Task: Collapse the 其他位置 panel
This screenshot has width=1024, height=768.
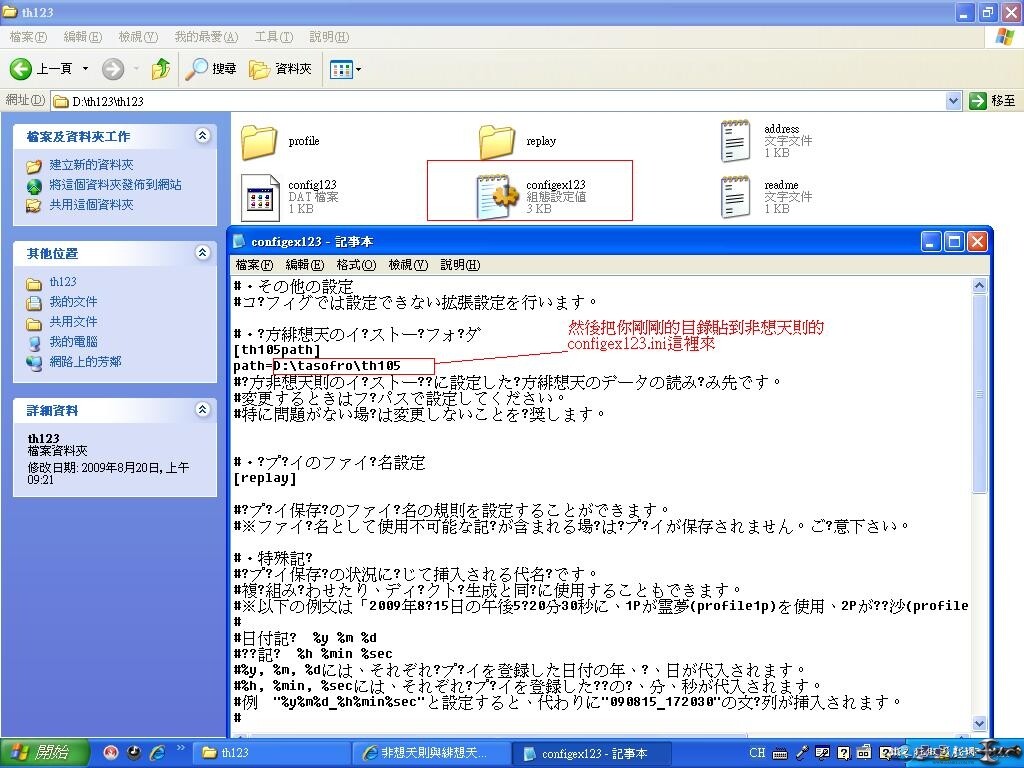Action: [203, 253]
